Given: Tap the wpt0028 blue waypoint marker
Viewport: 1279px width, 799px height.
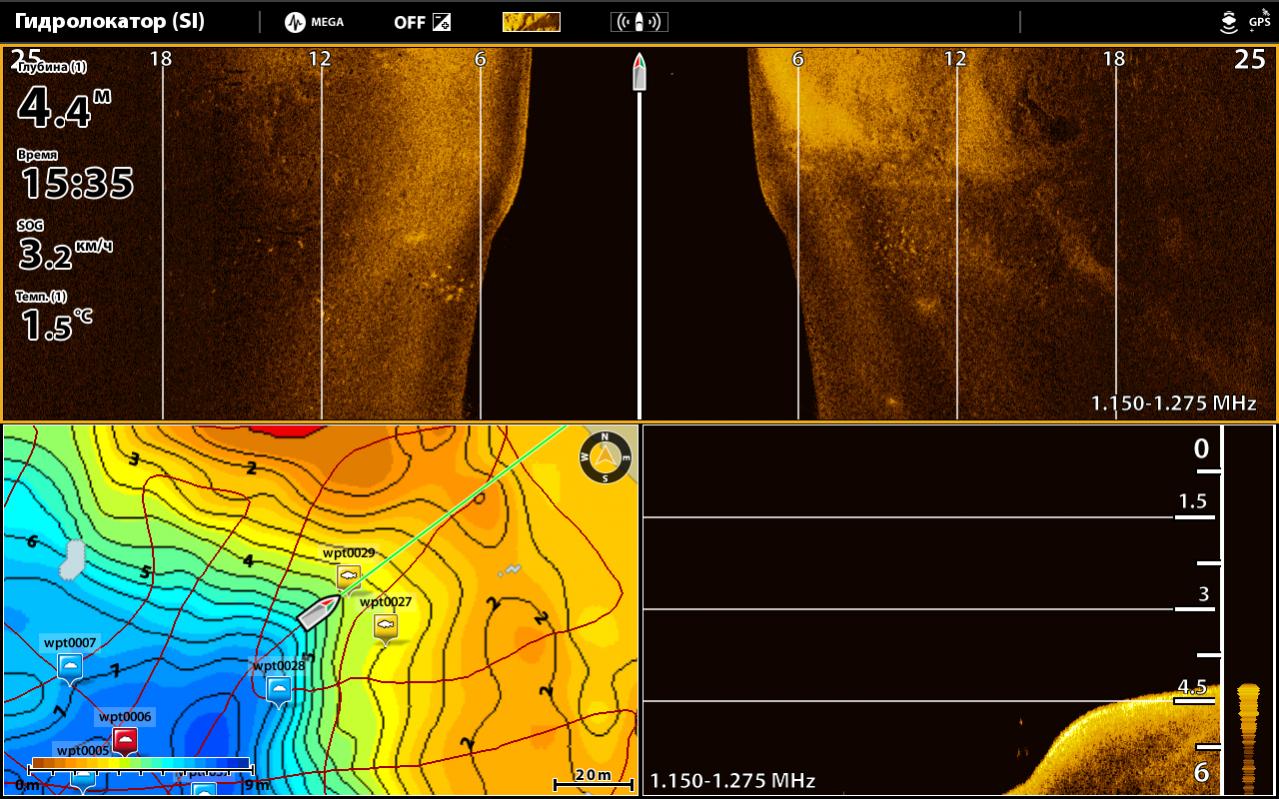Looking at the screenshot, I should (x=279, y=689).
